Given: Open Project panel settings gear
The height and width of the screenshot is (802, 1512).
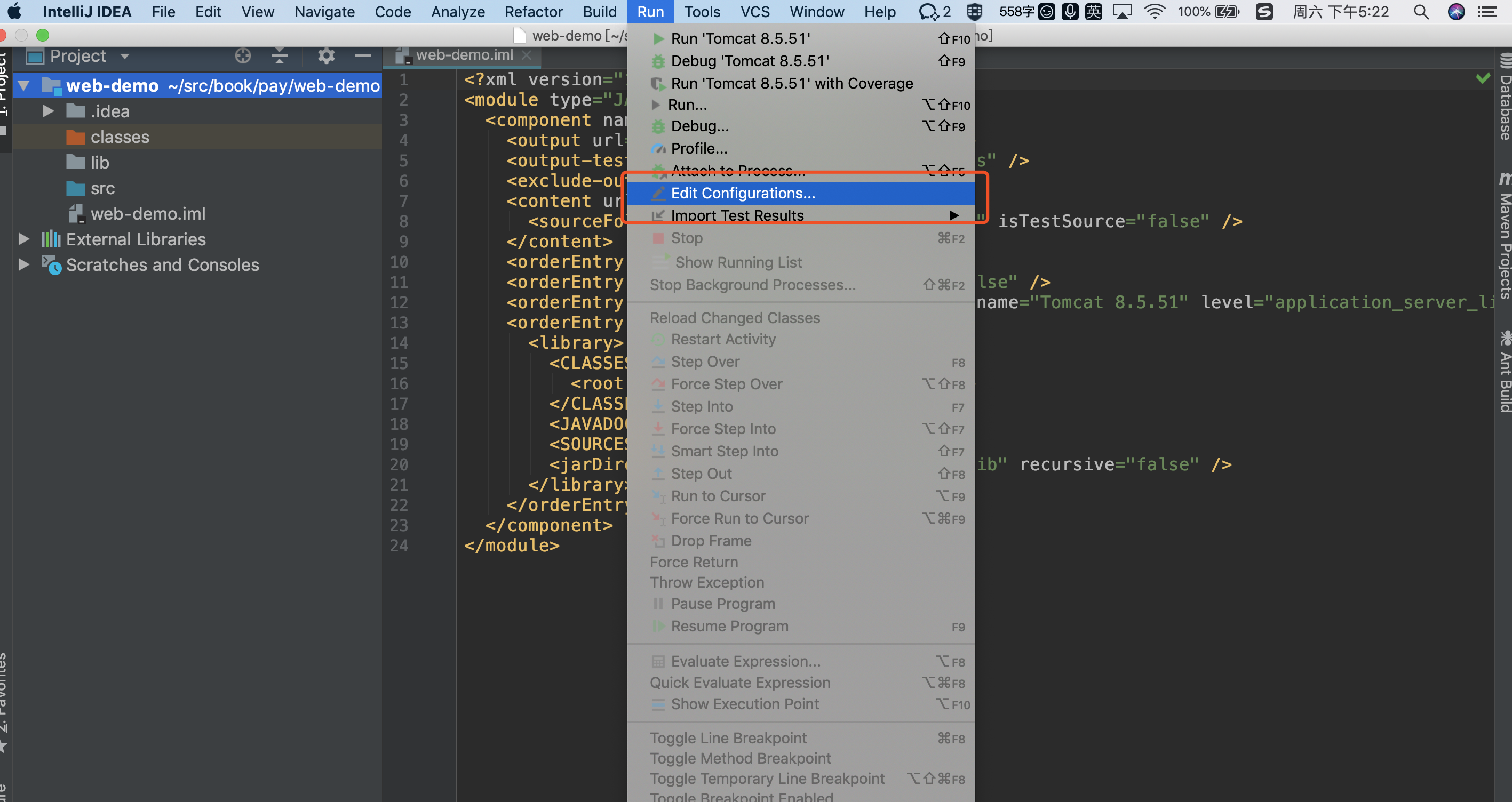Looking at the screenshot, I should click(x=326, y=56).
